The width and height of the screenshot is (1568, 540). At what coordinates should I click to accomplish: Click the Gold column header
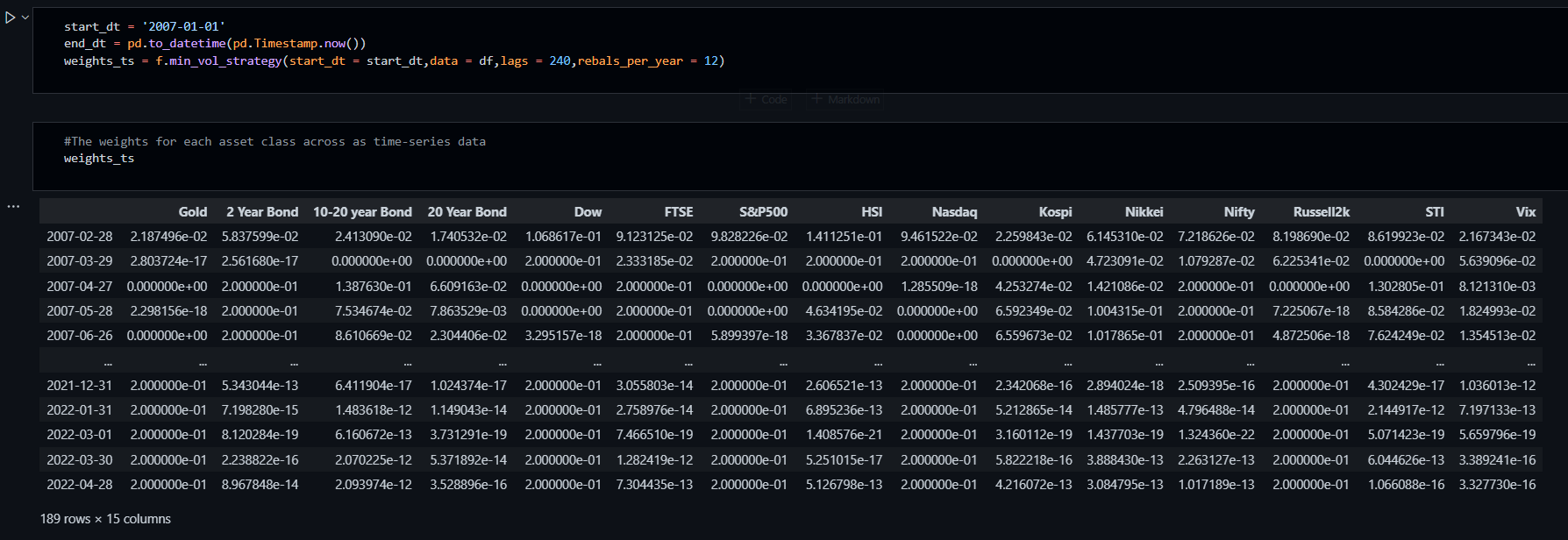pos(193,212)
